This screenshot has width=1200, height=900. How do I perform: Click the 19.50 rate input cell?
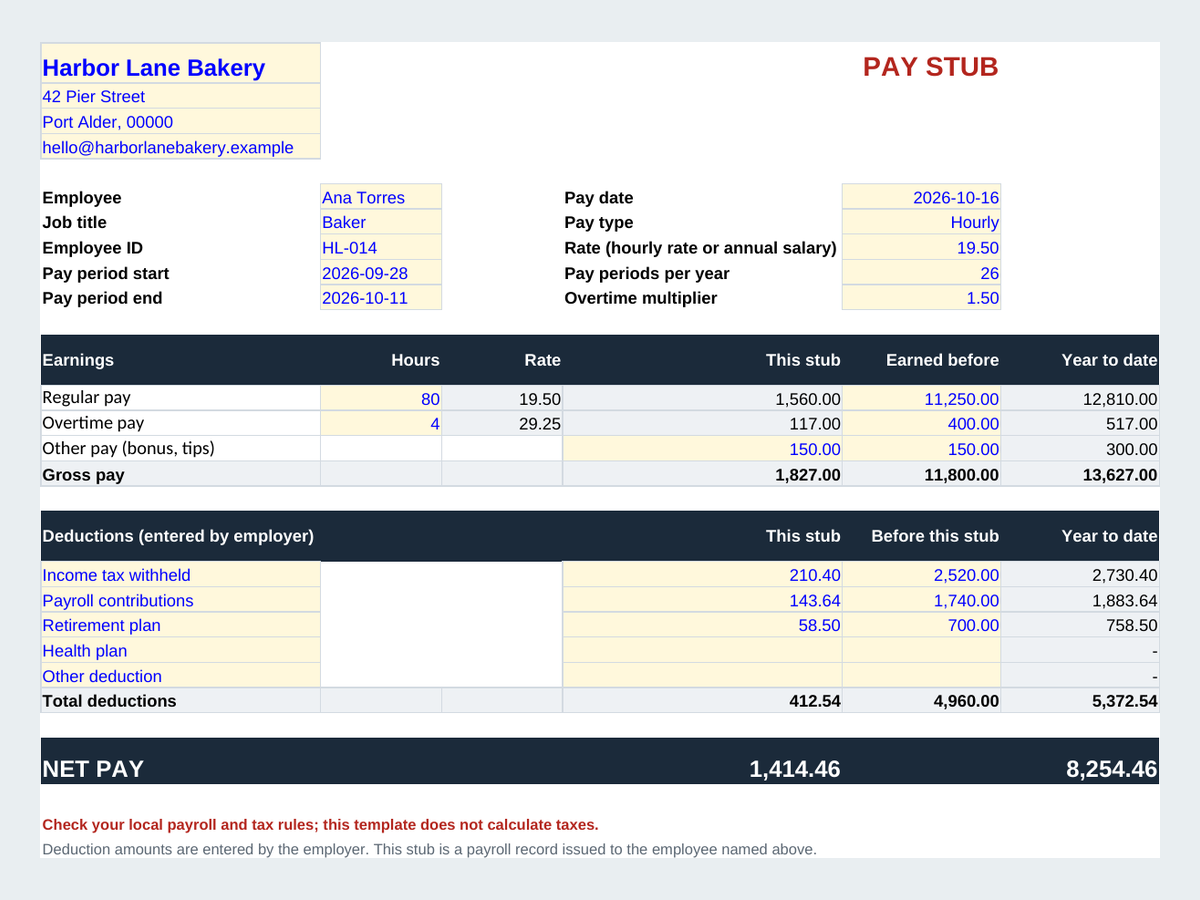pyautogui.click(x=921, y=248)
